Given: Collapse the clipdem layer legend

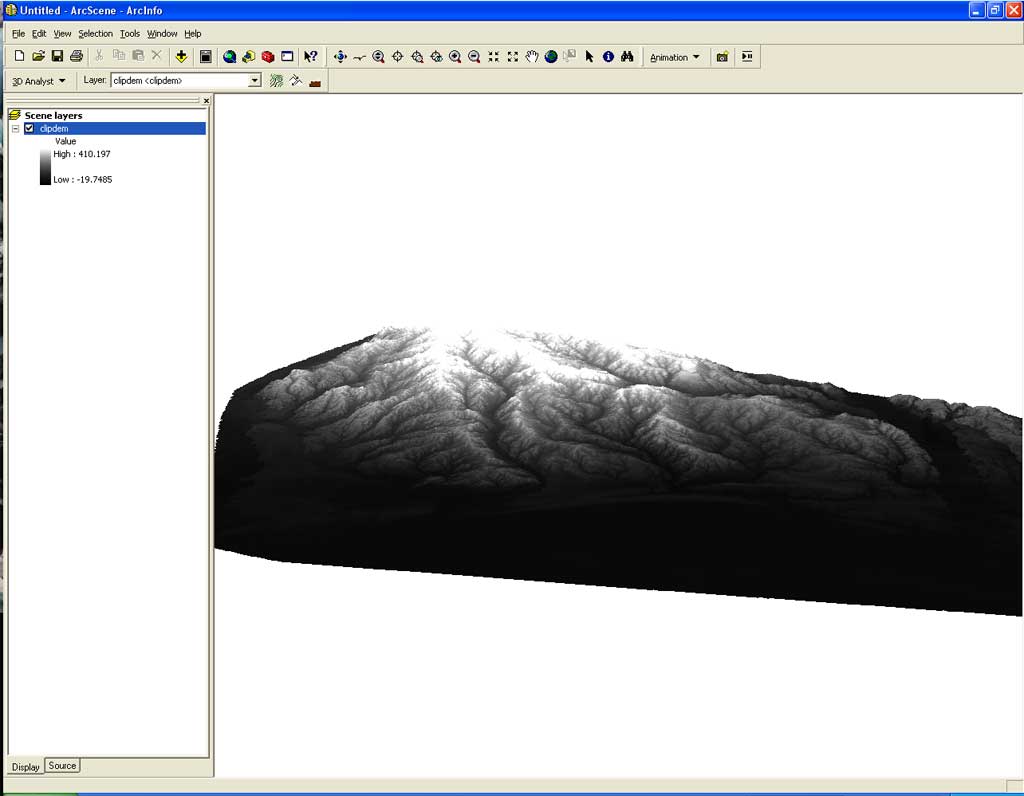Looking at the screenshot, I should click(16, 129).
